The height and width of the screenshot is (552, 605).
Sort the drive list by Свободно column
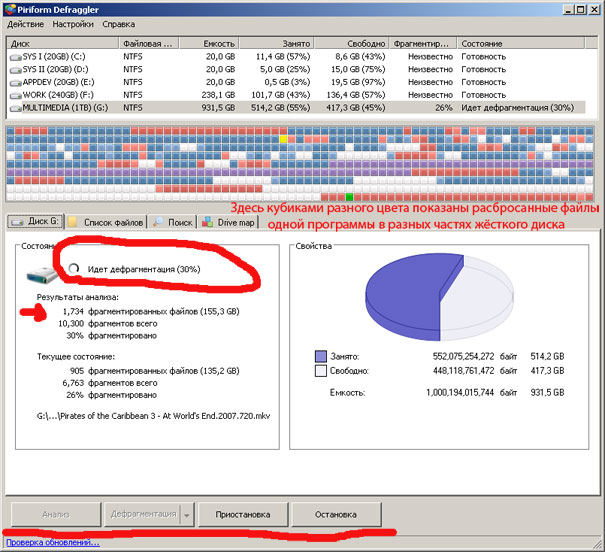coord(367,44)
